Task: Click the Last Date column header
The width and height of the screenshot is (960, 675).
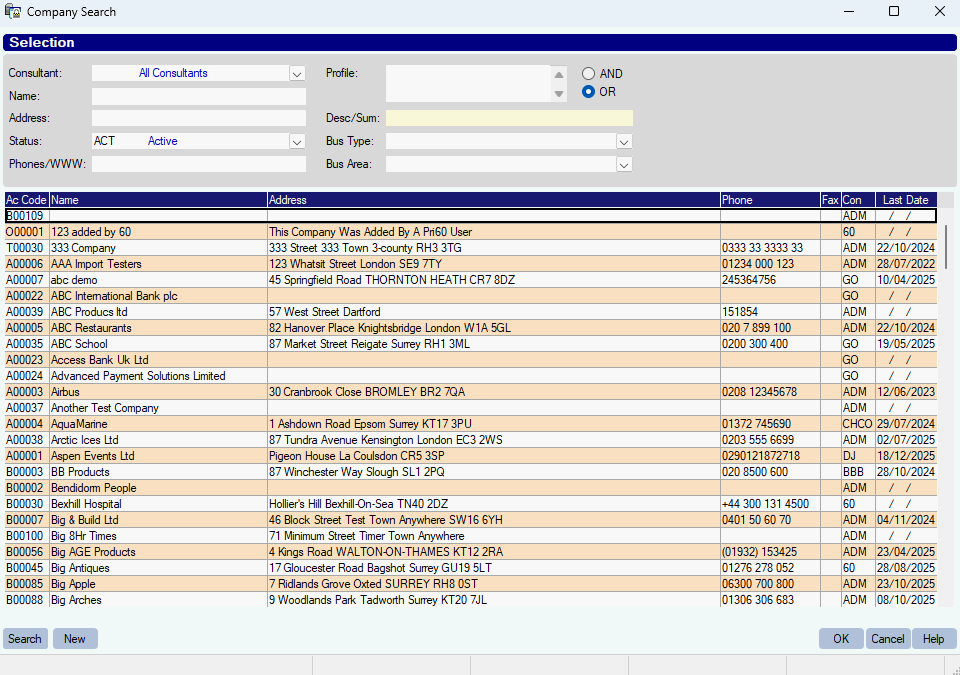Action: coord(906,200)
